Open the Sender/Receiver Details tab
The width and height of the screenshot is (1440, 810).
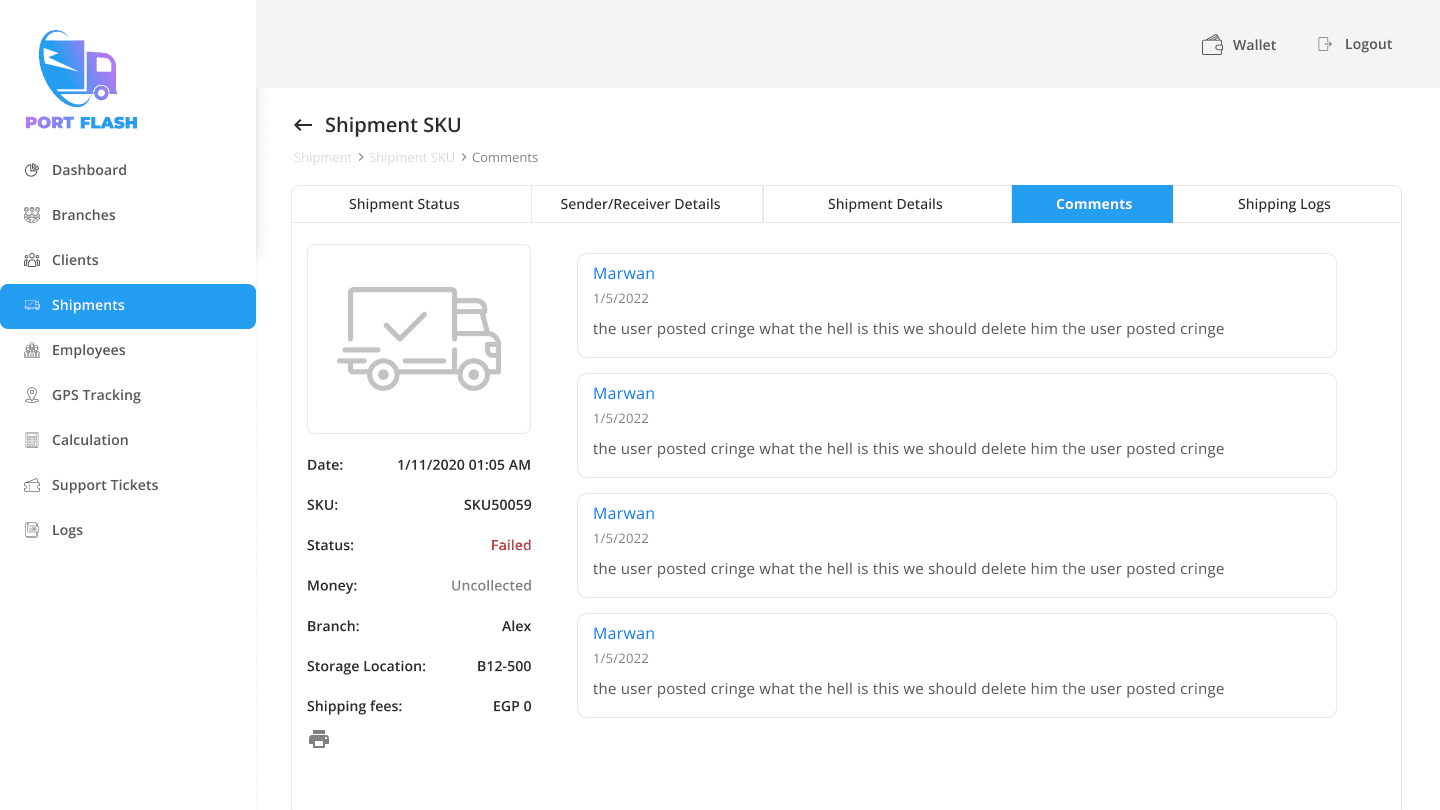pyautogui.click(x=640, y=204)
